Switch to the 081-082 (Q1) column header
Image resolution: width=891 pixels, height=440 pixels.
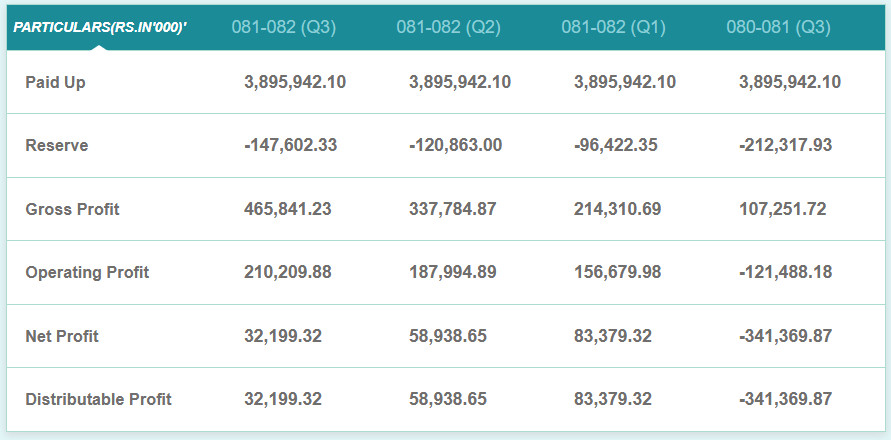click(614, 27)
